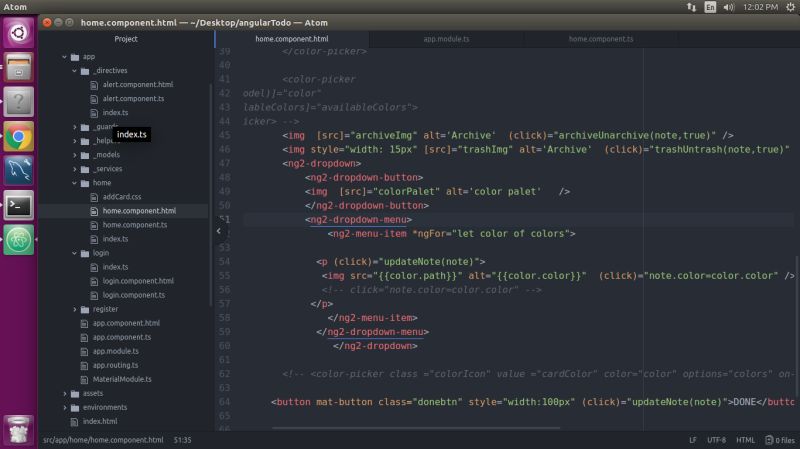Open the En keyboard language indicator

710,7
